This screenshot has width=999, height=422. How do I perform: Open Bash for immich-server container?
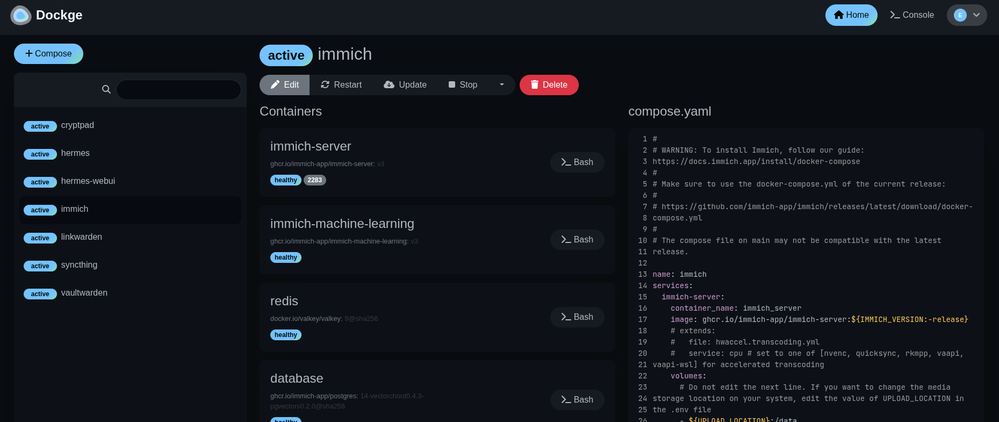click(x=577, y=162)
